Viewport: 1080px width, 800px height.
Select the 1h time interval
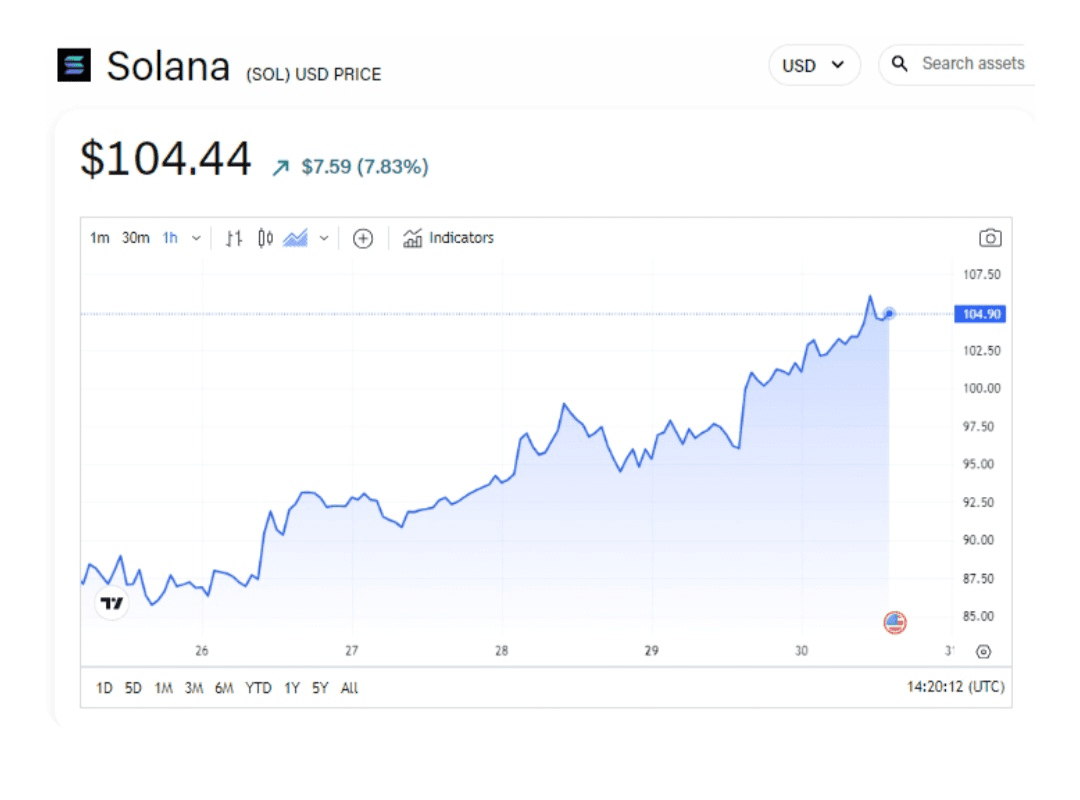(170, 238)
